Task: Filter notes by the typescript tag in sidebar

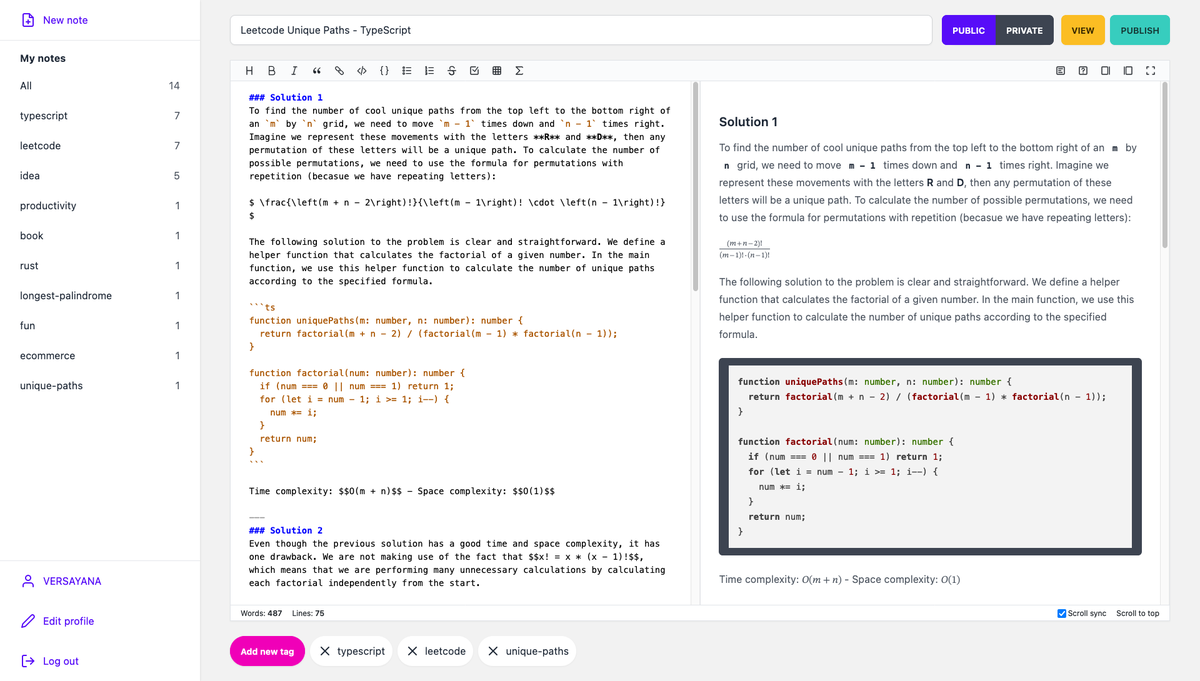Action: (x=100, y=116)
